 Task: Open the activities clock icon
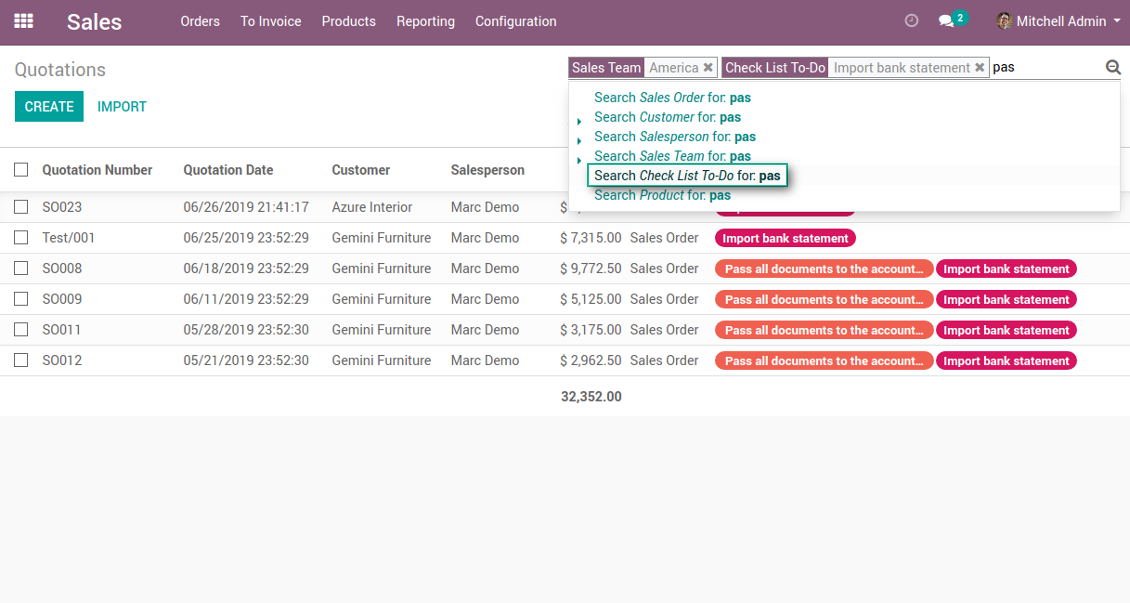(912, 21)
